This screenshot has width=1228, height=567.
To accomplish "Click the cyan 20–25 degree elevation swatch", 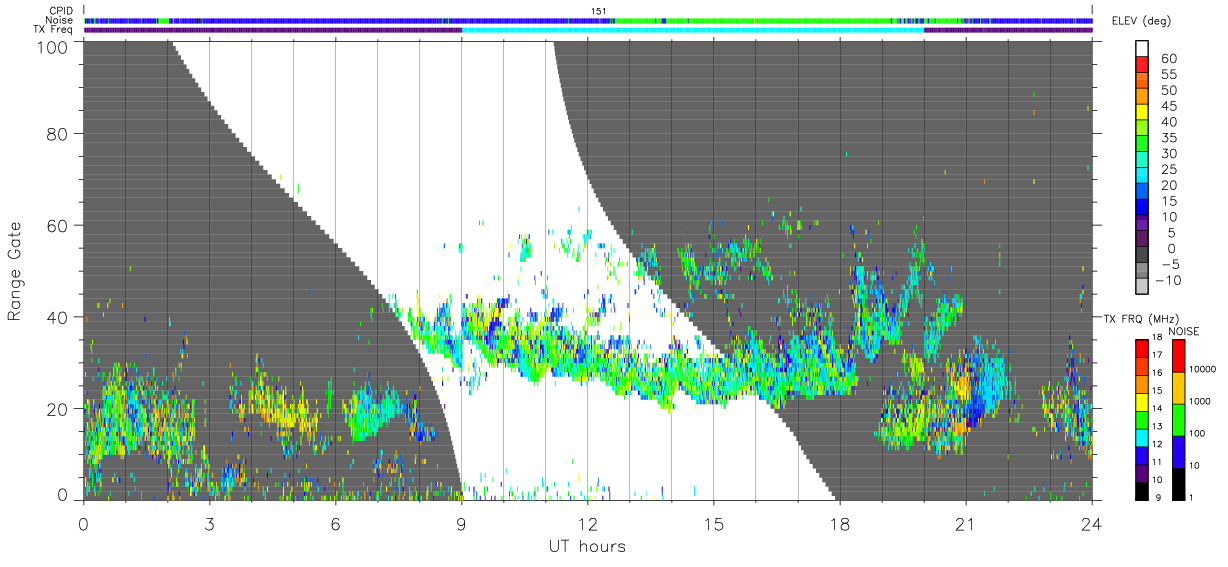I will tap(1142, 176).
